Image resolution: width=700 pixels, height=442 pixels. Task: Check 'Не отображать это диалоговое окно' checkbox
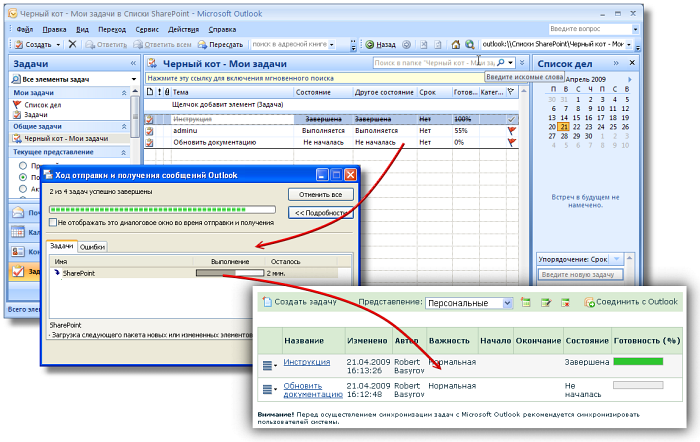coord(53,223)
